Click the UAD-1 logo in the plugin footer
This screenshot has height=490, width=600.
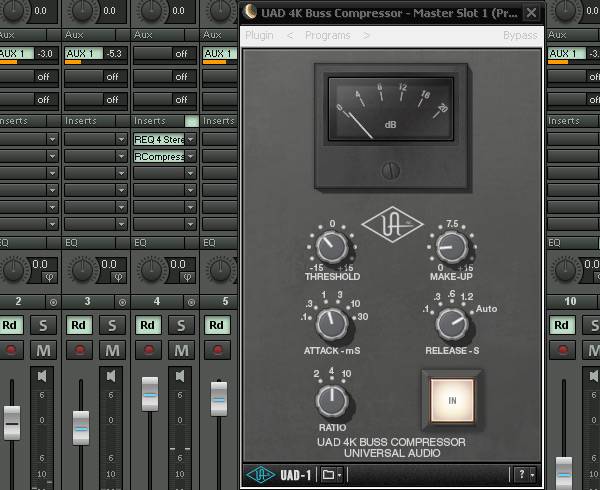(278, 475)
